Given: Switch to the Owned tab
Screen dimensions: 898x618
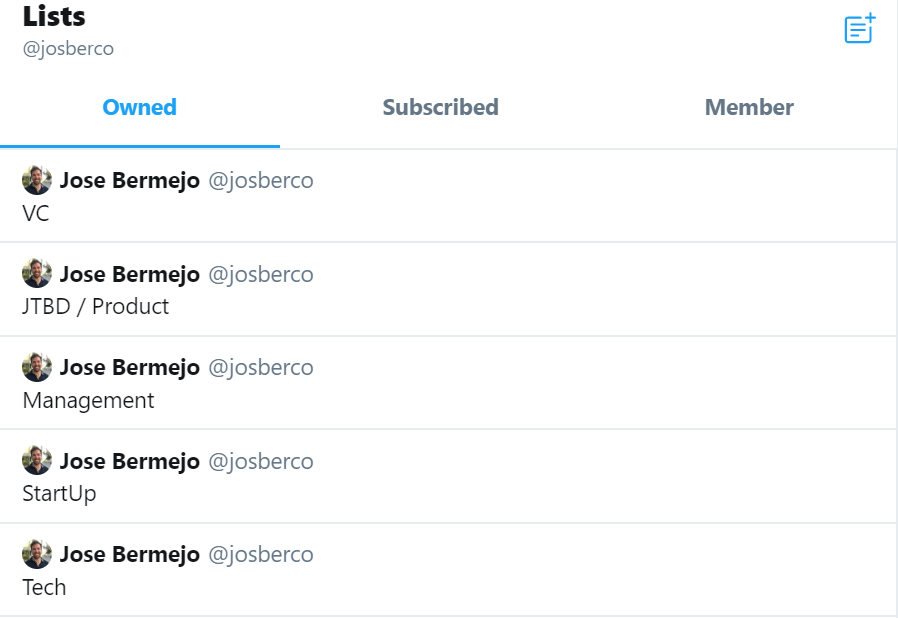Looking at the screenshot, I should click(140, 108).
